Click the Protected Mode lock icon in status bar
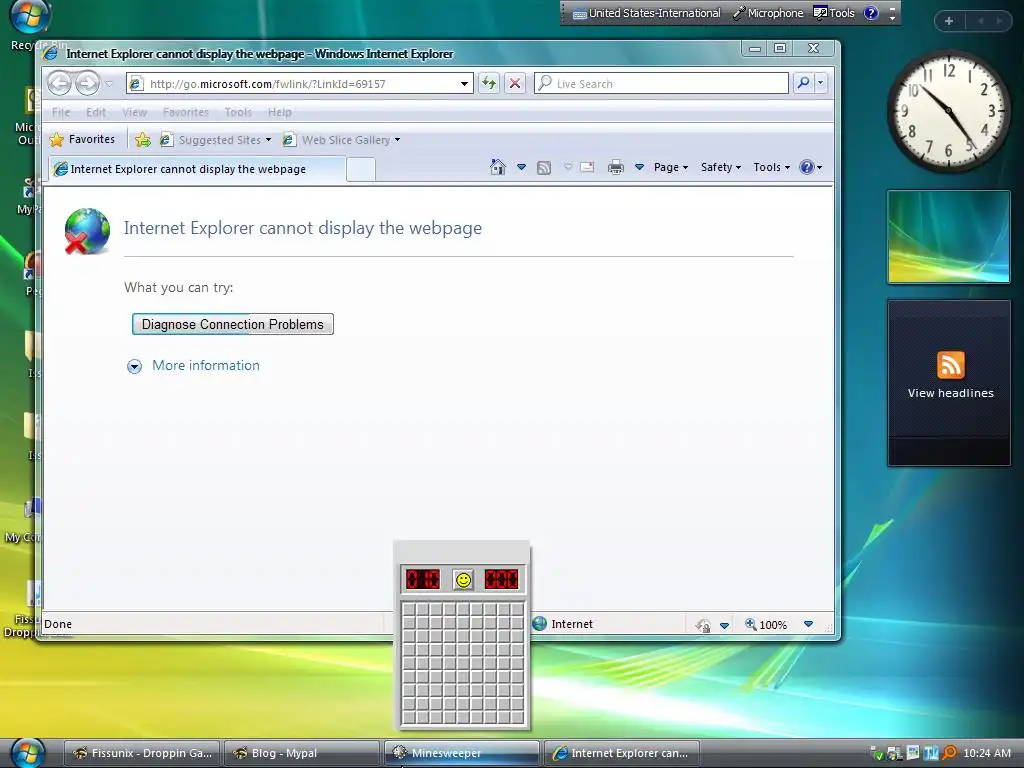This screenshot has width=1024, height=768. (703, 625)
